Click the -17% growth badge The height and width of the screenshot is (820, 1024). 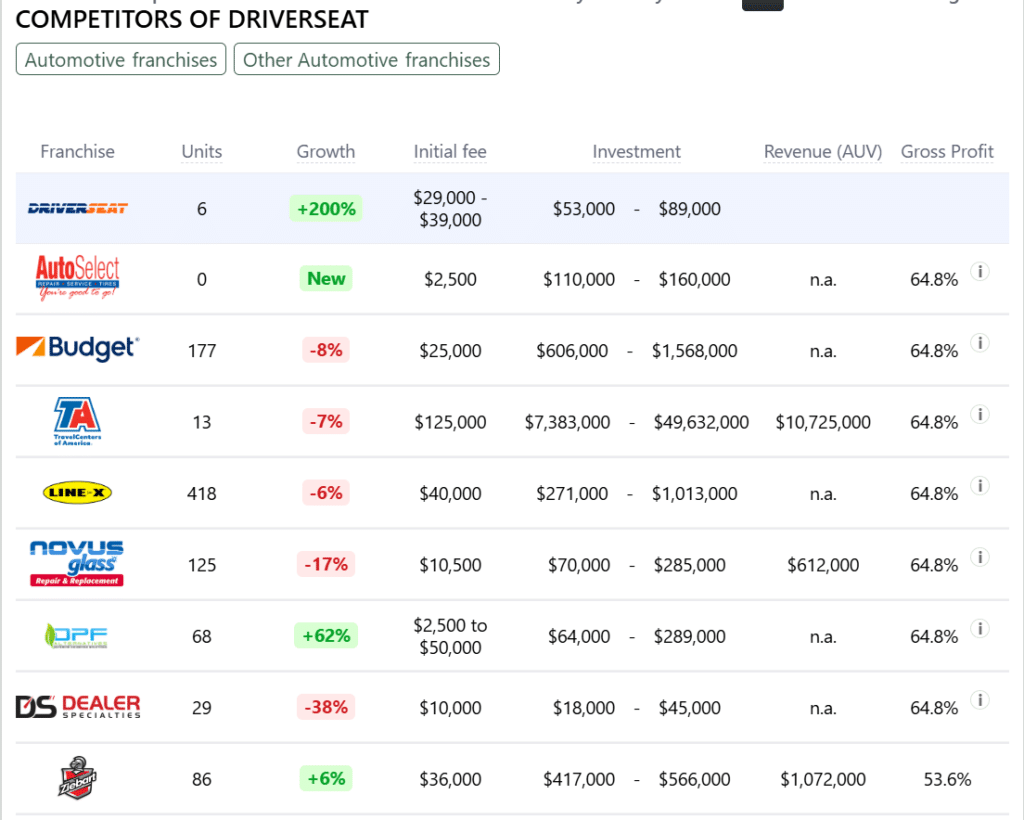[x=326, y=564]
